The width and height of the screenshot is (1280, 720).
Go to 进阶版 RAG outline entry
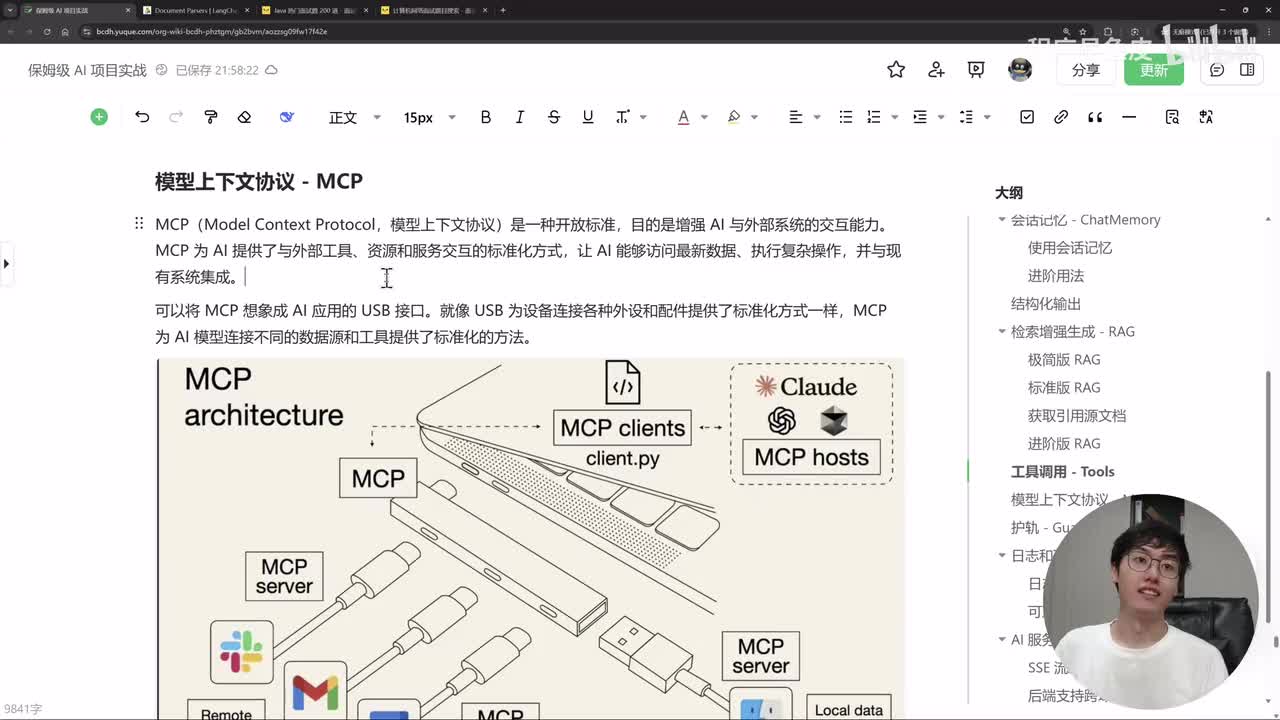click(x=1064, y=444)
